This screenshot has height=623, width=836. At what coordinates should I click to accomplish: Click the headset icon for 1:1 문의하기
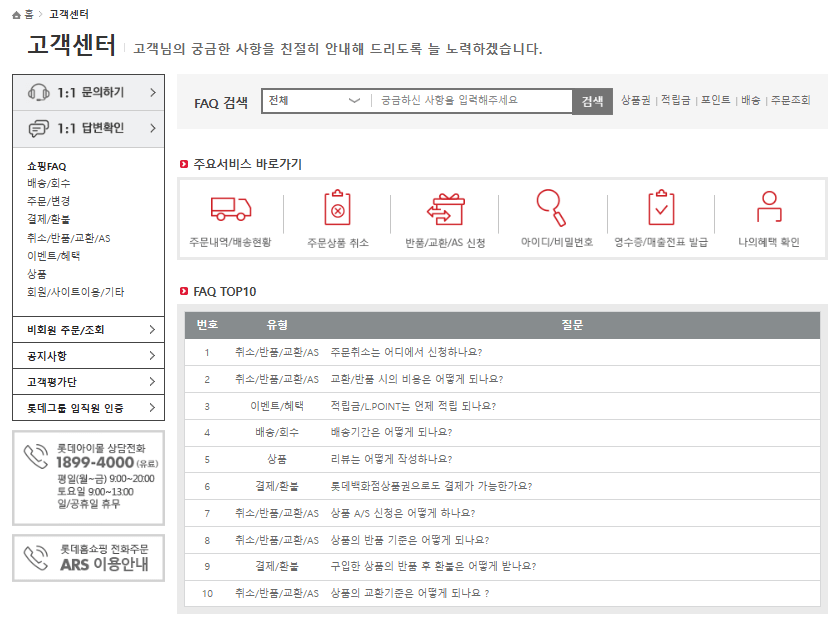click(39, 93)
